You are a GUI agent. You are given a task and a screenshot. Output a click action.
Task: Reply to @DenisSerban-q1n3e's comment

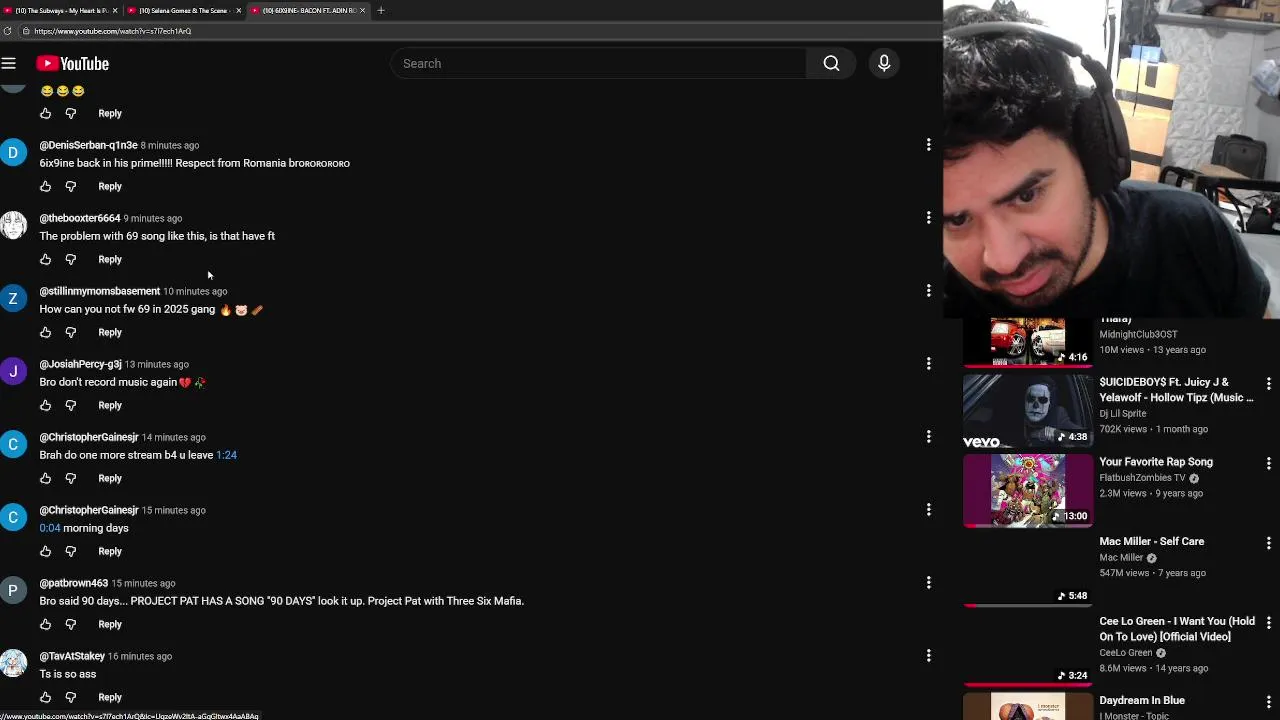pyautogui.click(x=110, y=186)
